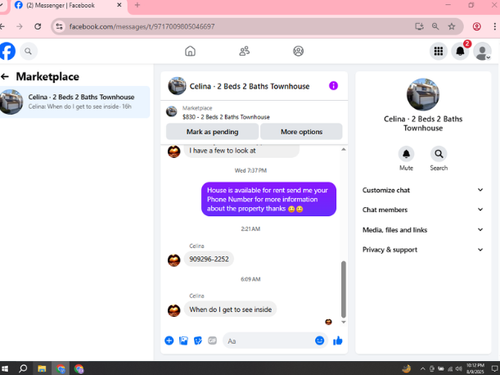Click Mark as pending button

point(212,132)
